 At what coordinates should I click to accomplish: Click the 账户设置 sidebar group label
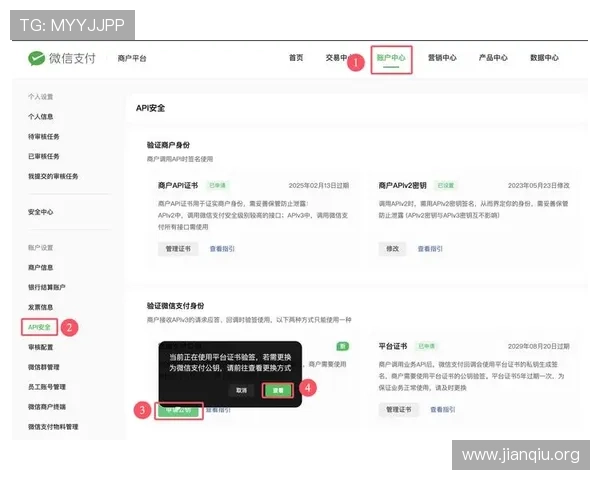coord(41,248)
